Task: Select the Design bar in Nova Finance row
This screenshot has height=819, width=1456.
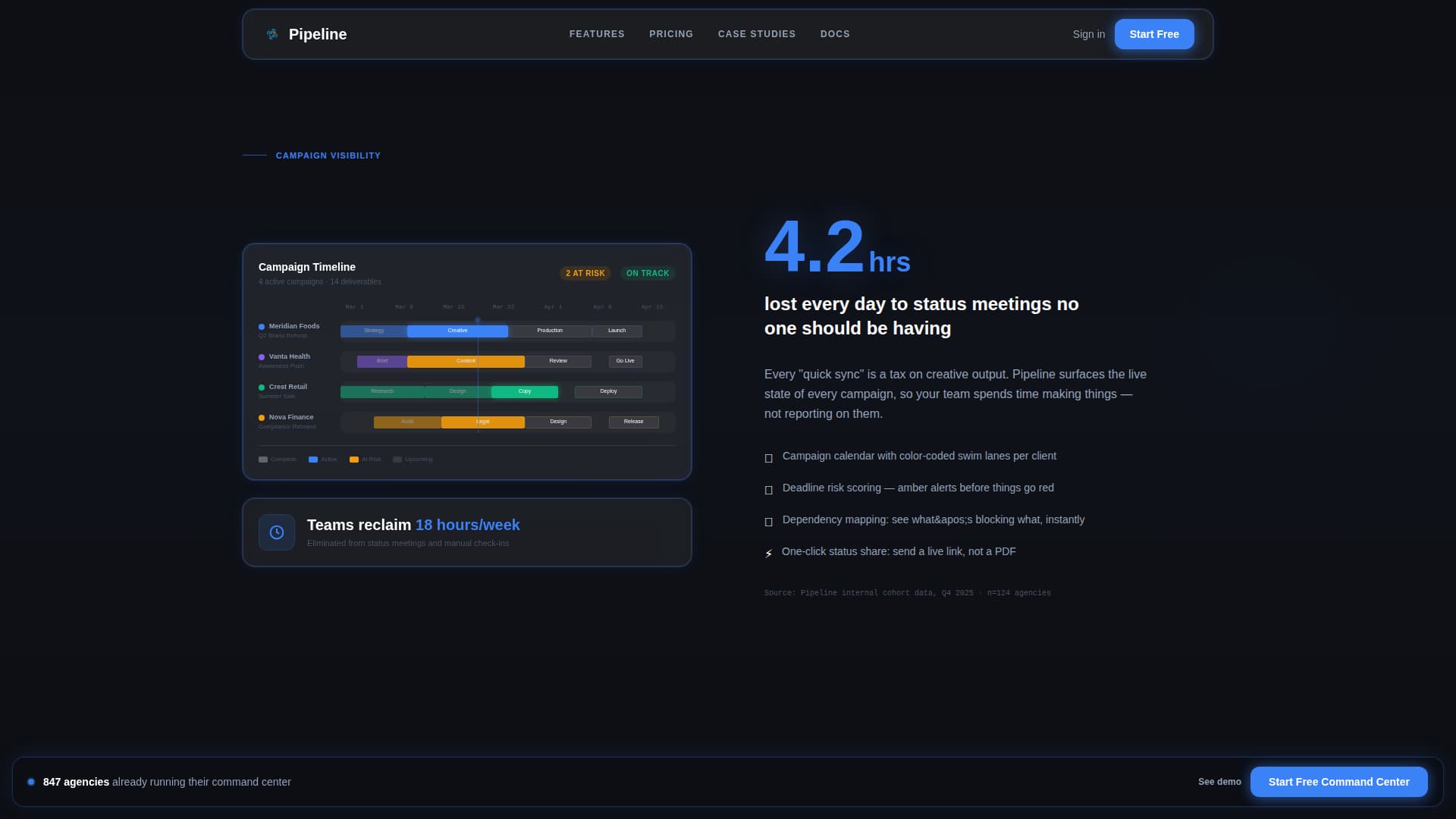Action: (558, 422)
